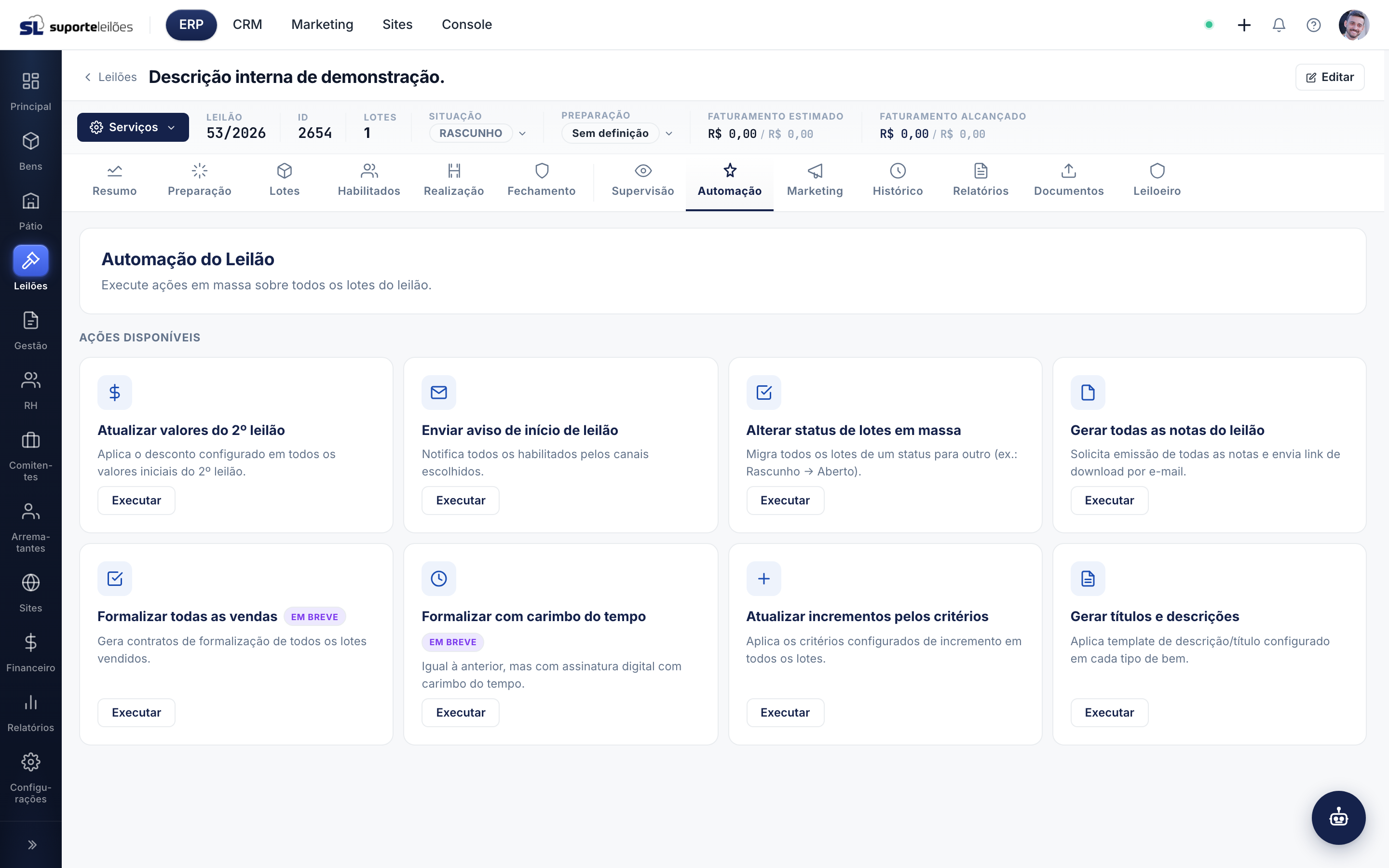This screenshot has height=868, width=1389.
Task: Execute Formalizar com carimbo do tempo
Action: click(x=460, y=712)
